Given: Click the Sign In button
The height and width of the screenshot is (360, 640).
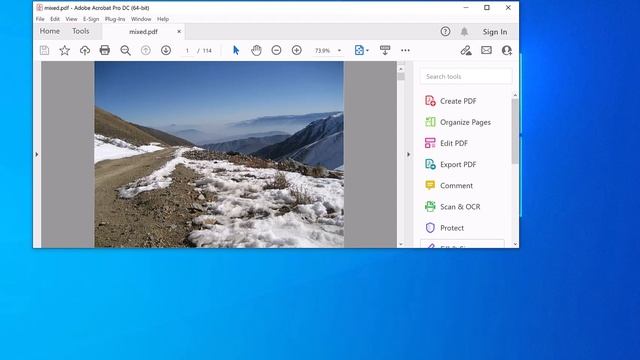Looking at the screenshot, I should tap(495, 31).
